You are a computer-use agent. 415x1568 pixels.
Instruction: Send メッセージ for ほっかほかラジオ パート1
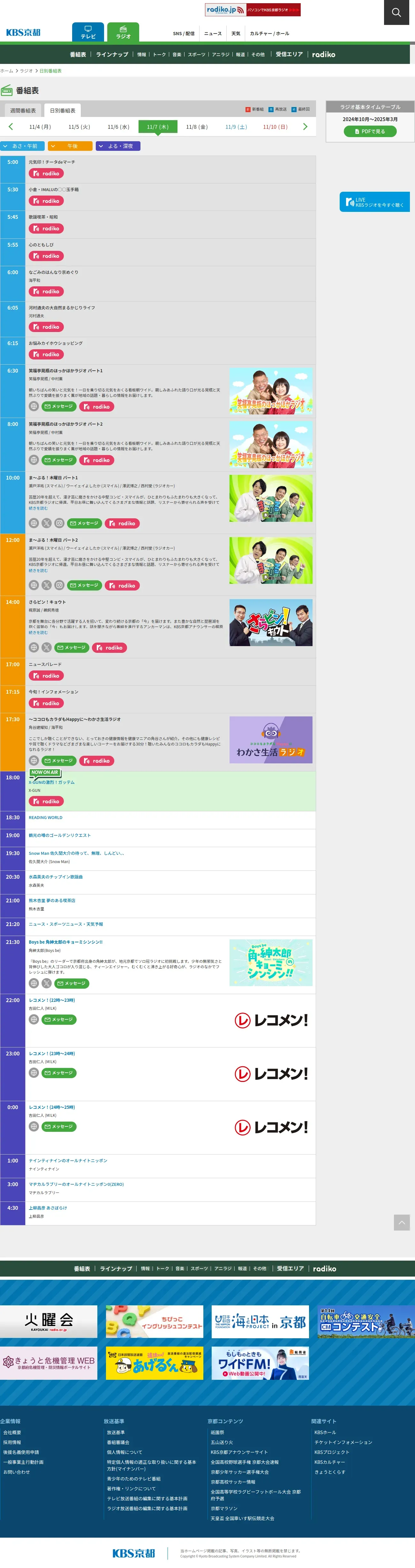[59, 406]
